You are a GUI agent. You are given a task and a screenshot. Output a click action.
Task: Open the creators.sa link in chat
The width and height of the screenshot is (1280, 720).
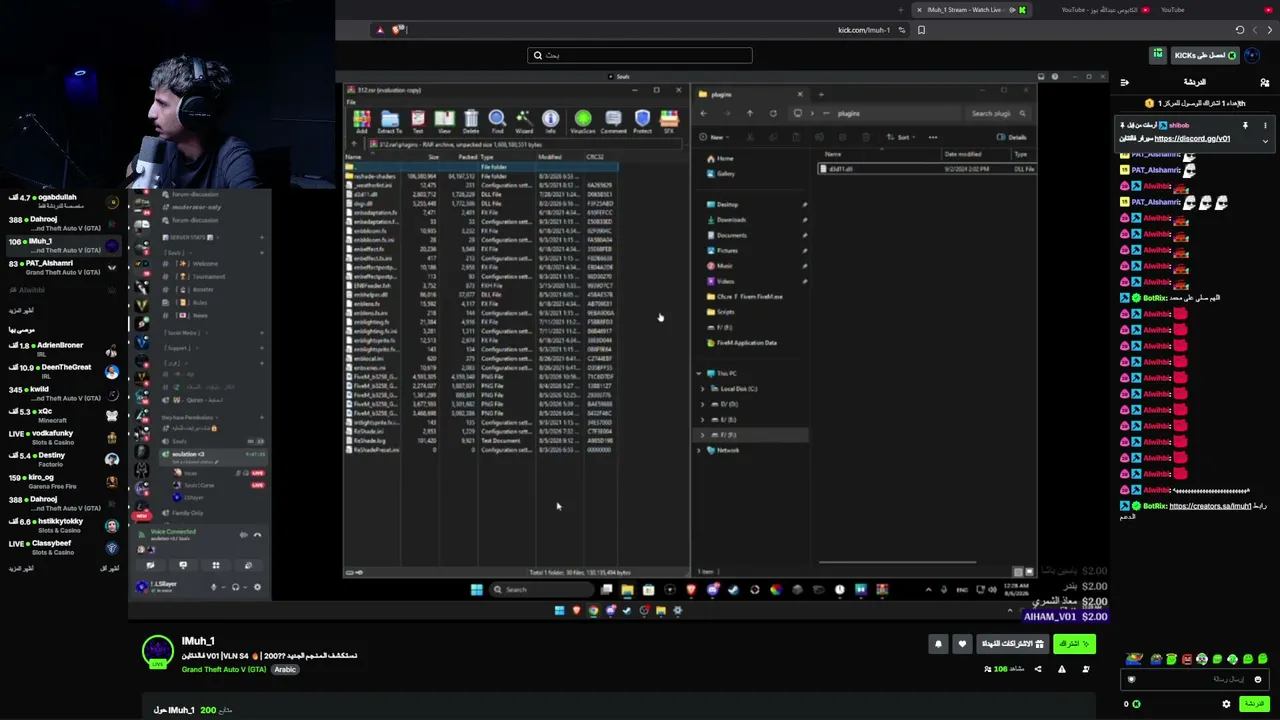tap(1210, 506)
